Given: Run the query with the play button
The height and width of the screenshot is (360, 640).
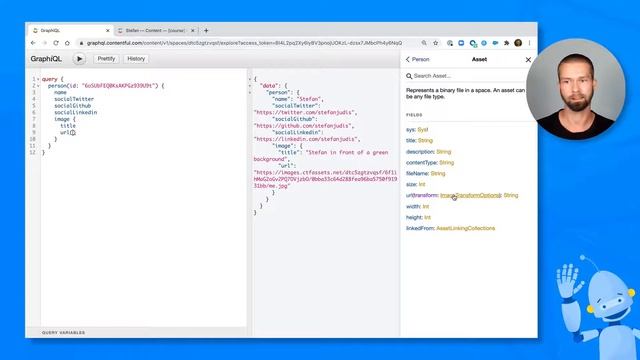Looking at the screenshot, I should (x=79, y=59).
